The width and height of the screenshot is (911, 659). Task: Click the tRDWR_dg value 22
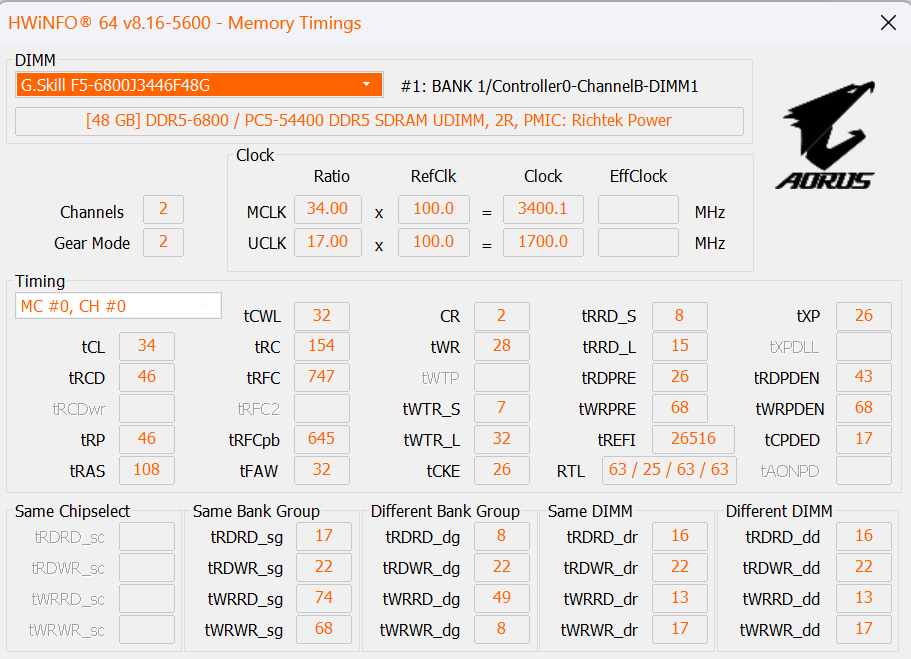tap(502, 567)
